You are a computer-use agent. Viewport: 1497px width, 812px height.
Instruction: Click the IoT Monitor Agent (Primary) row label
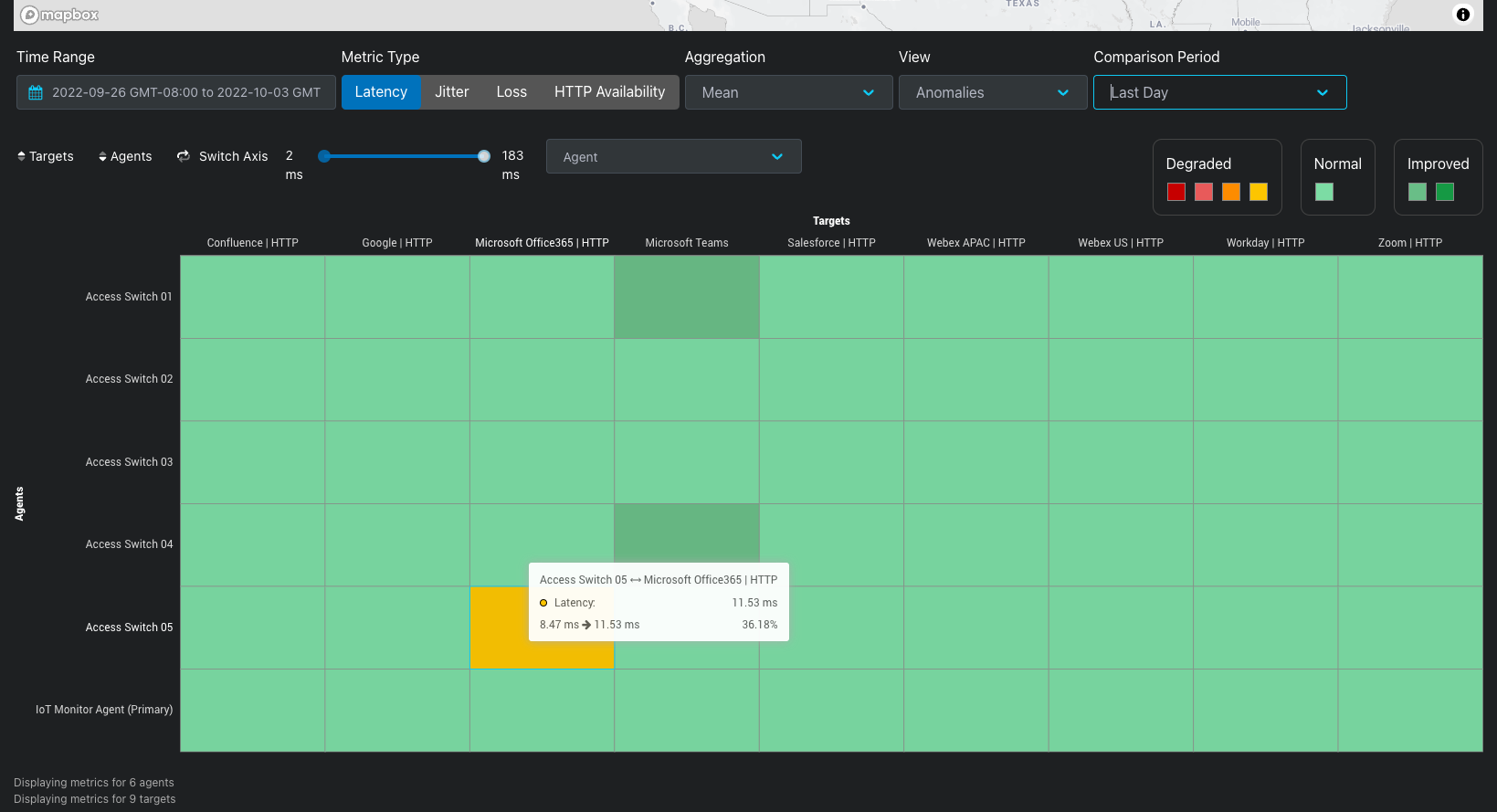(104, 710)
